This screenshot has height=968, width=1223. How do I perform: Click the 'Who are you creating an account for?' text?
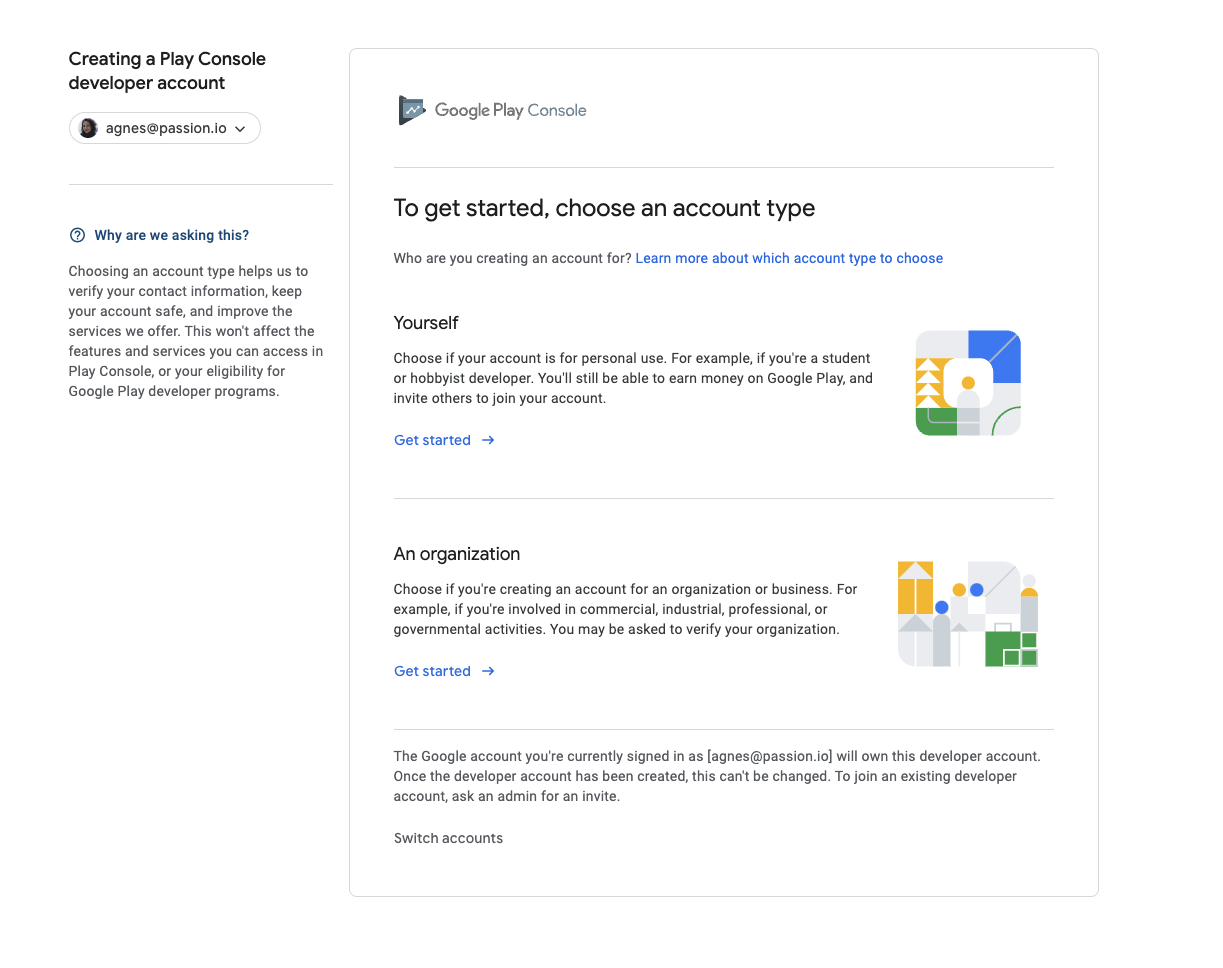point(512,258)
